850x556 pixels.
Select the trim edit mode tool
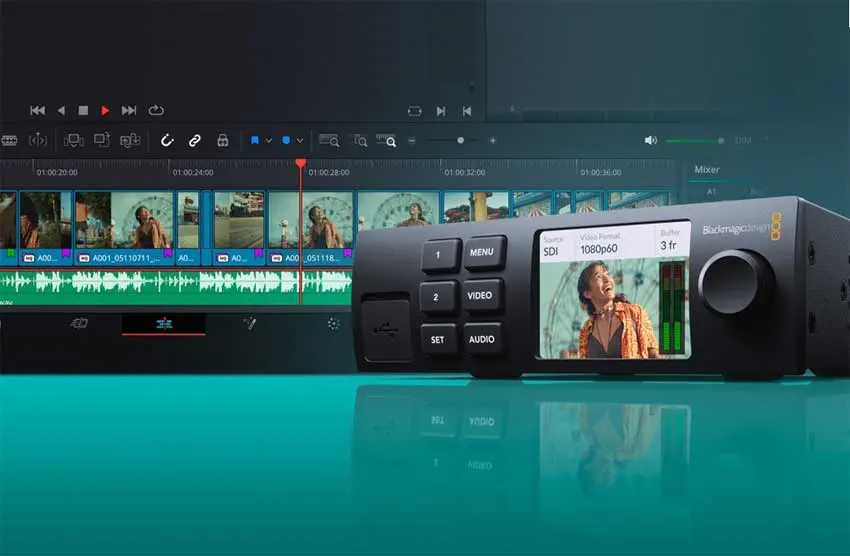(x=38, y=141)
